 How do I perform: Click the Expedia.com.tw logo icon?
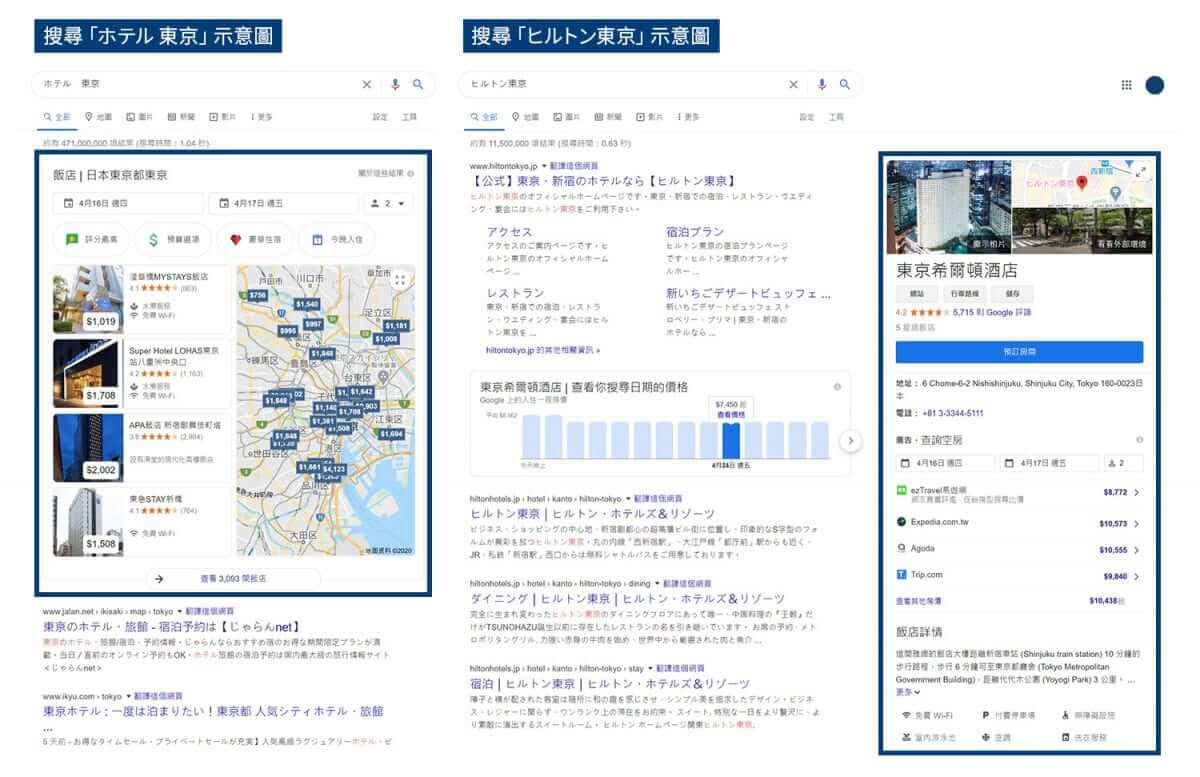pos(901,522)
